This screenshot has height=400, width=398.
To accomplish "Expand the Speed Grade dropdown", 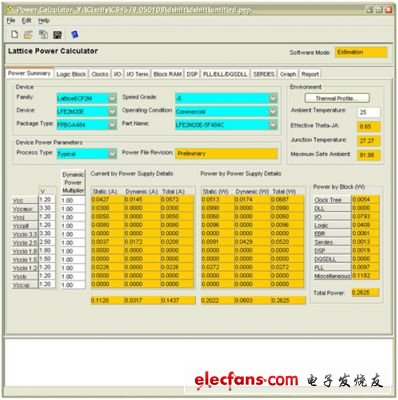I will 226,98.
